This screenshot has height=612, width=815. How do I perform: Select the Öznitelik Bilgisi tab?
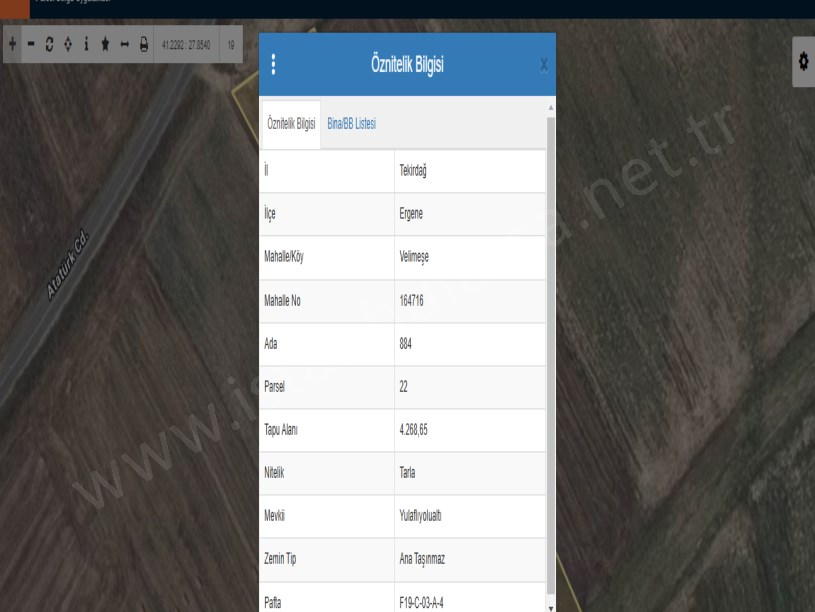coord(291,123)
